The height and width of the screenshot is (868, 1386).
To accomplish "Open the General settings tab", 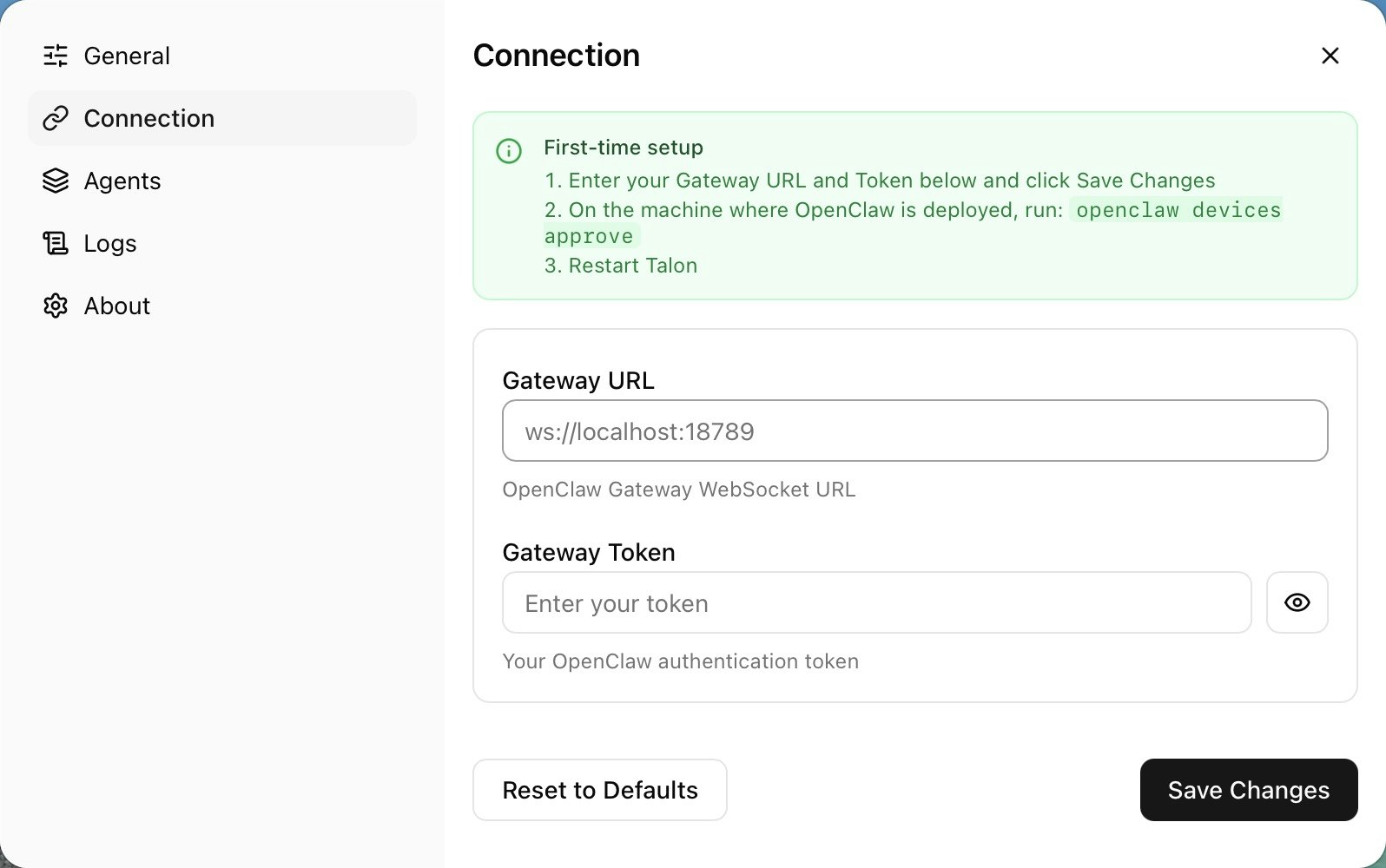I will (x=127, y=56).
